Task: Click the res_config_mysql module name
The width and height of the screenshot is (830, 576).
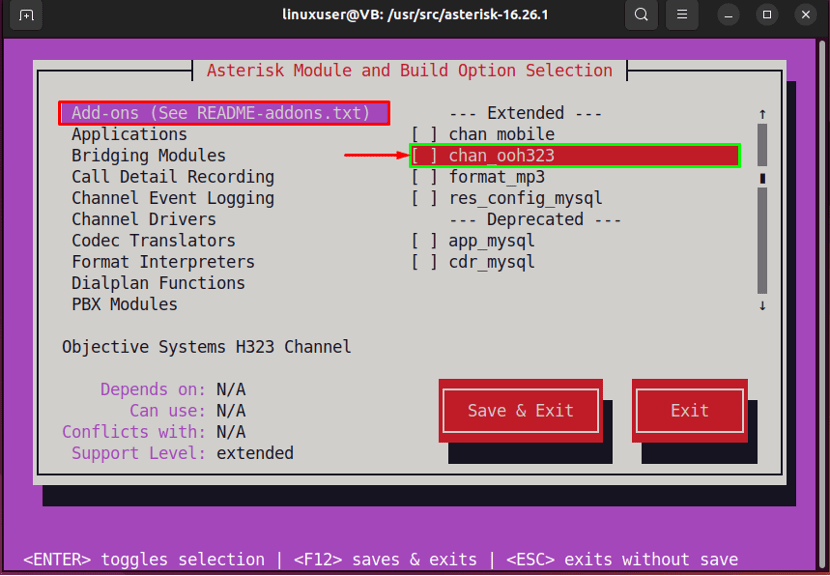Action: (x=526, y=199)
